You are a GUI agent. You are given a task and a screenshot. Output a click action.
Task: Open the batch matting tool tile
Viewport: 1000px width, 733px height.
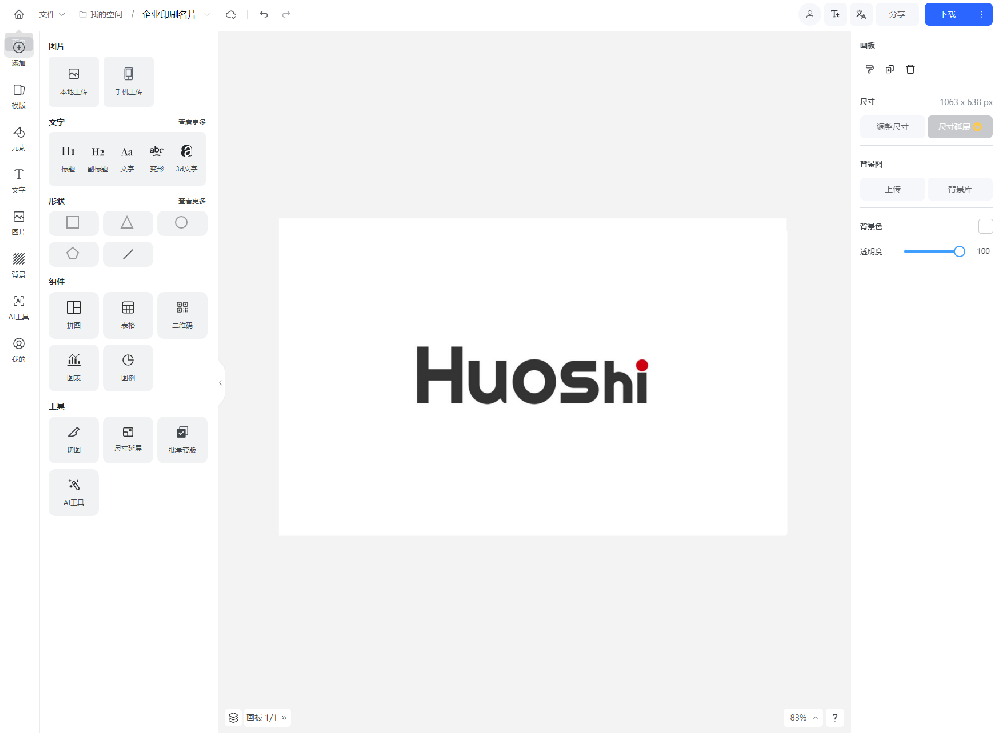tap(182, 440)
